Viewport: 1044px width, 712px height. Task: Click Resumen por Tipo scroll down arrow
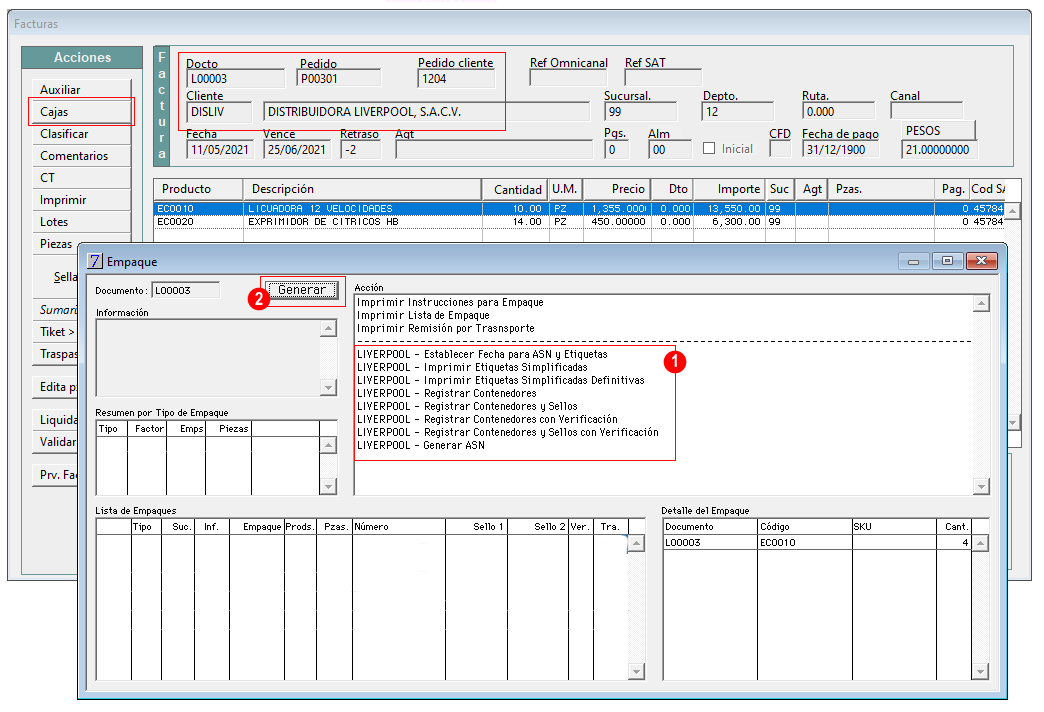pos(328,487)
